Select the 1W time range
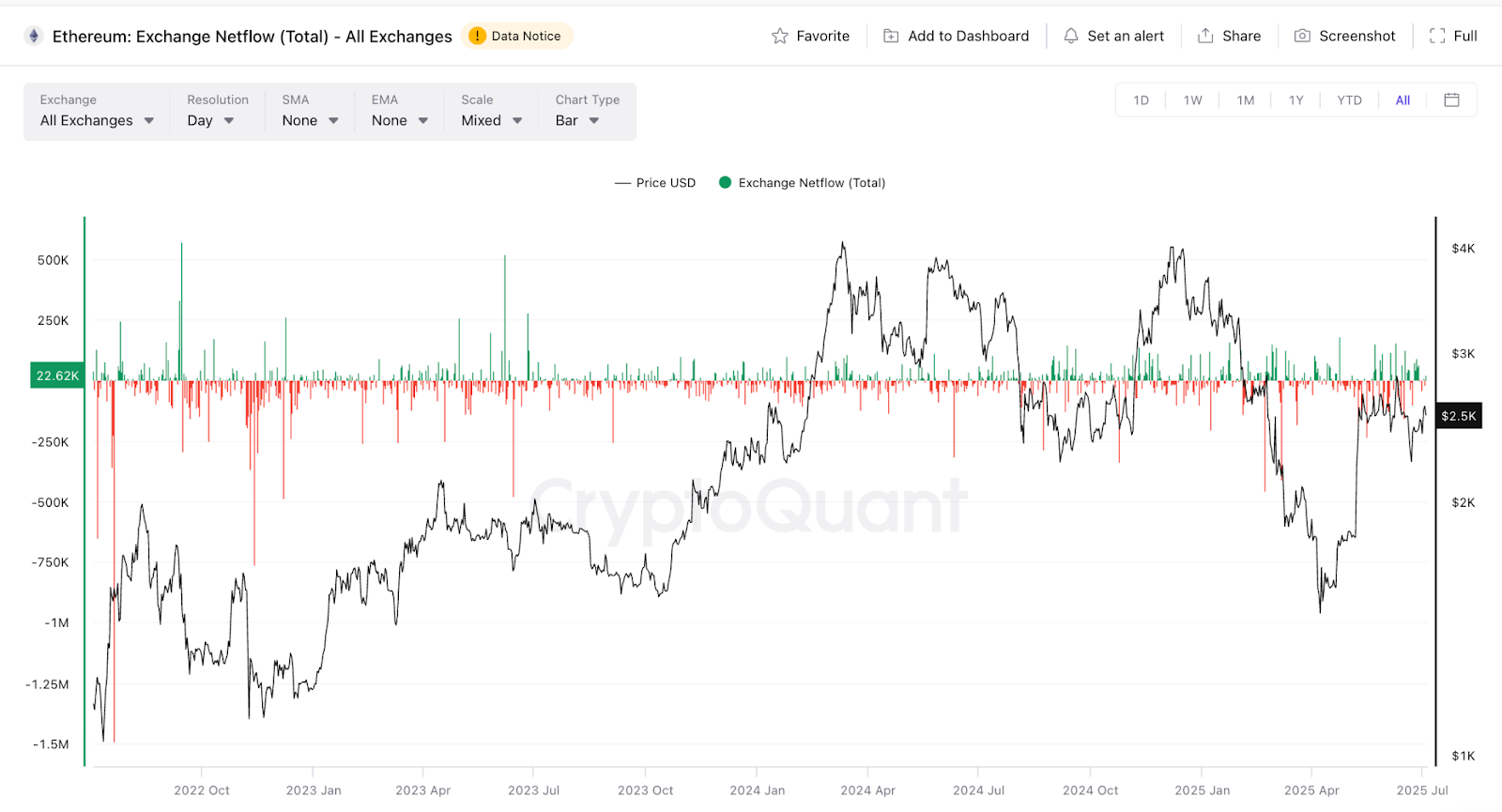 (x=1192, y=100)
